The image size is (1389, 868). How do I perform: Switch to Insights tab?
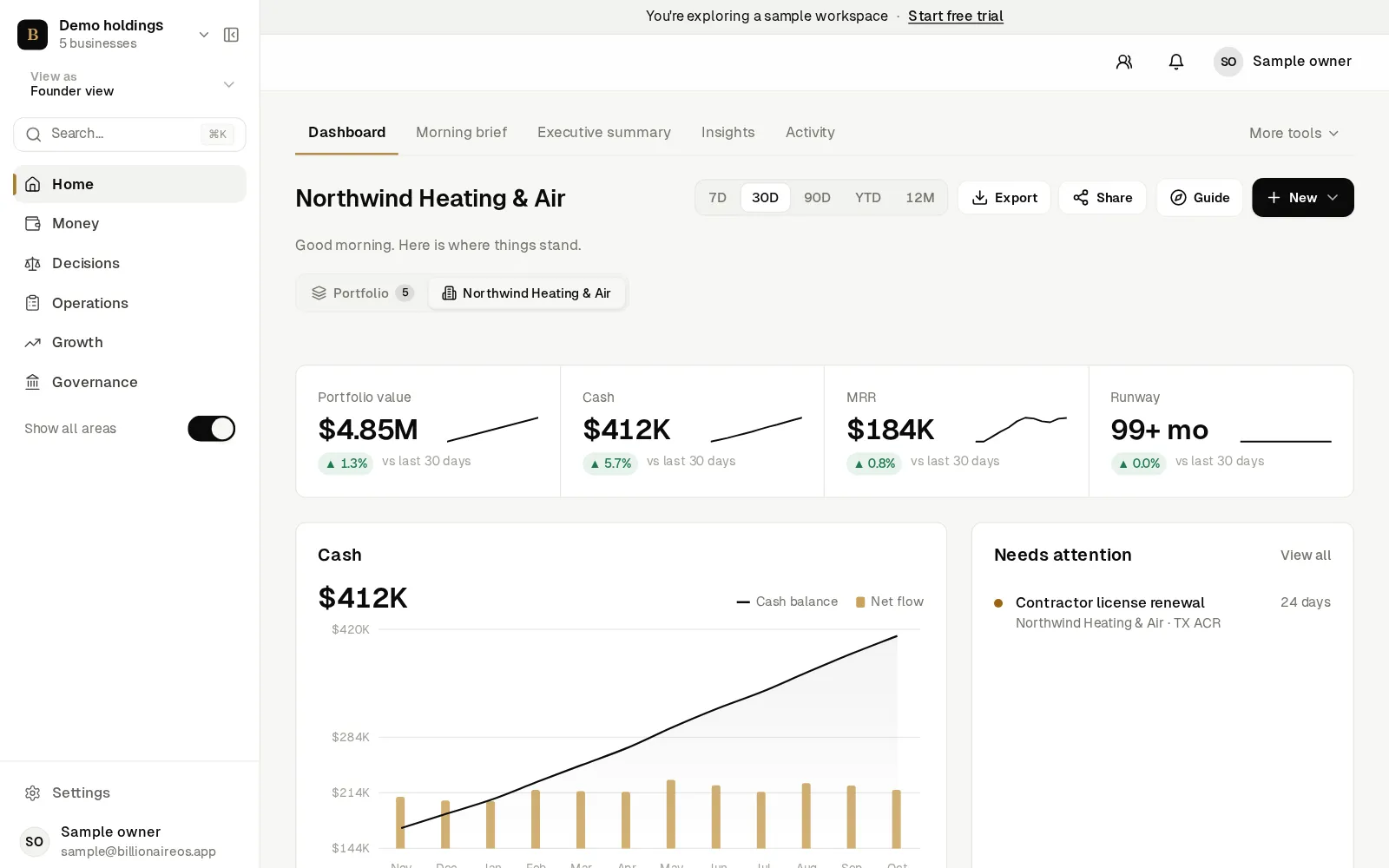click(728, 133)
